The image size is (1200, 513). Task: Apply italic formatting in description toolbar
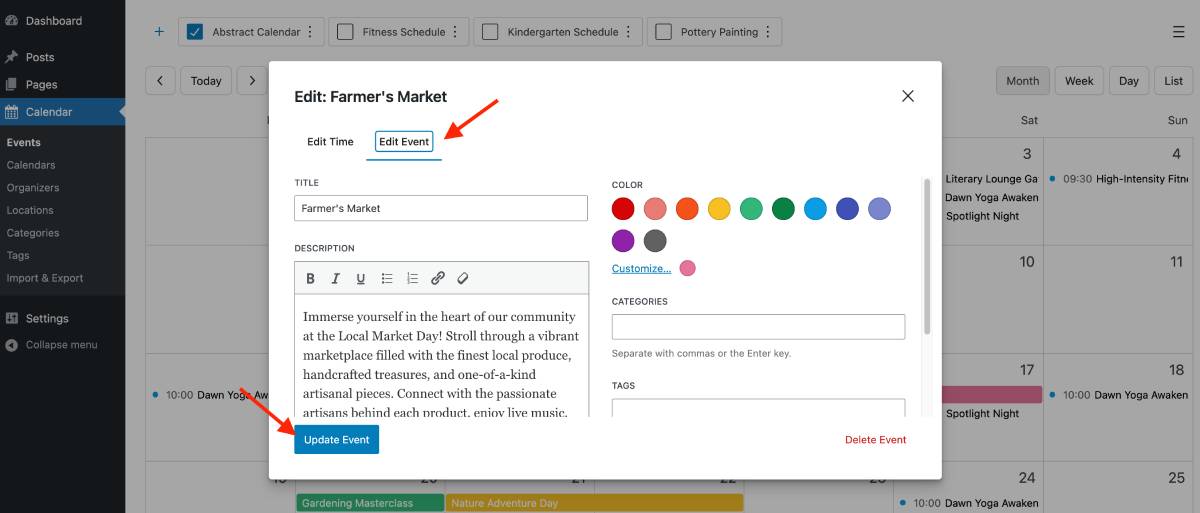coord(336,279)
